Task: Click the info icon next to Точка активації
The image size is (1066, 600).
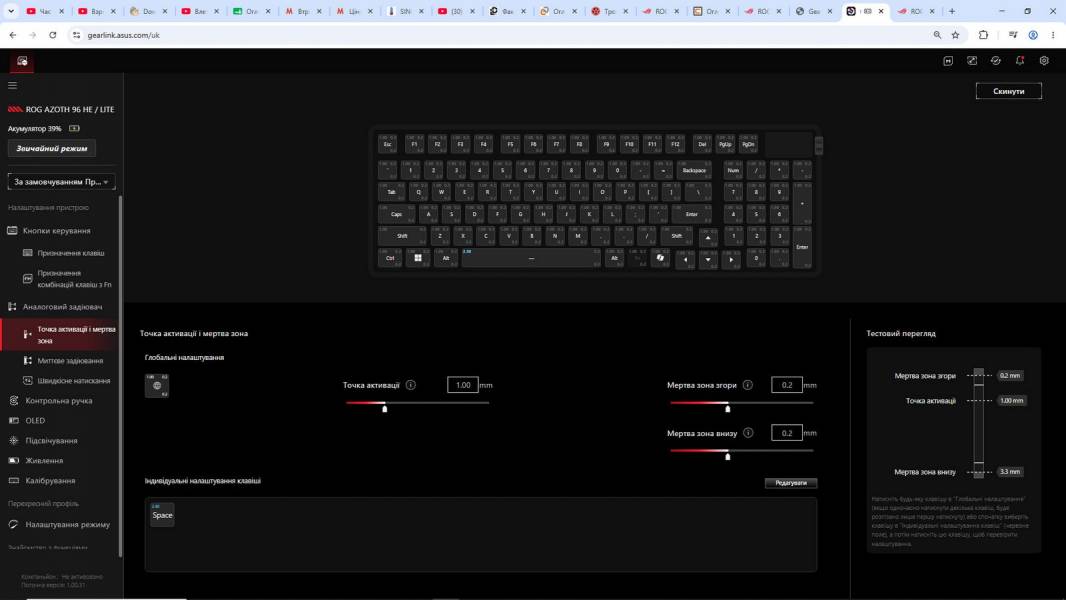Action: point(411,385)
